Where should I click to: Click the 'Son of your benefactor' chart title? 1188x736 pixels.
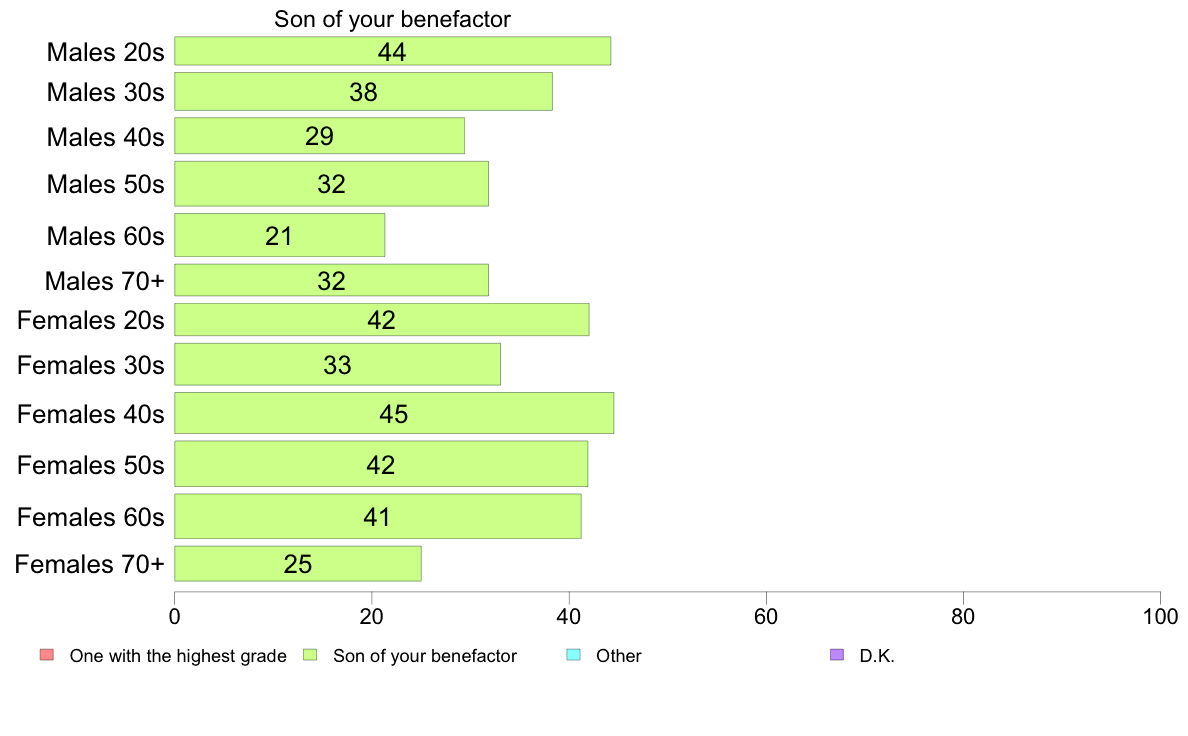(392, 19)
